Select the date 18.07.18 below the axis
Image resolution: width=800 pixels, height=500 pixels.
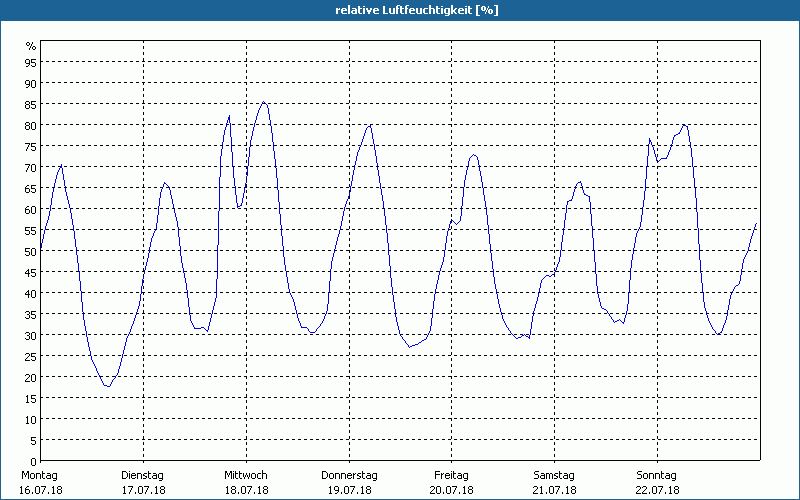245,490
